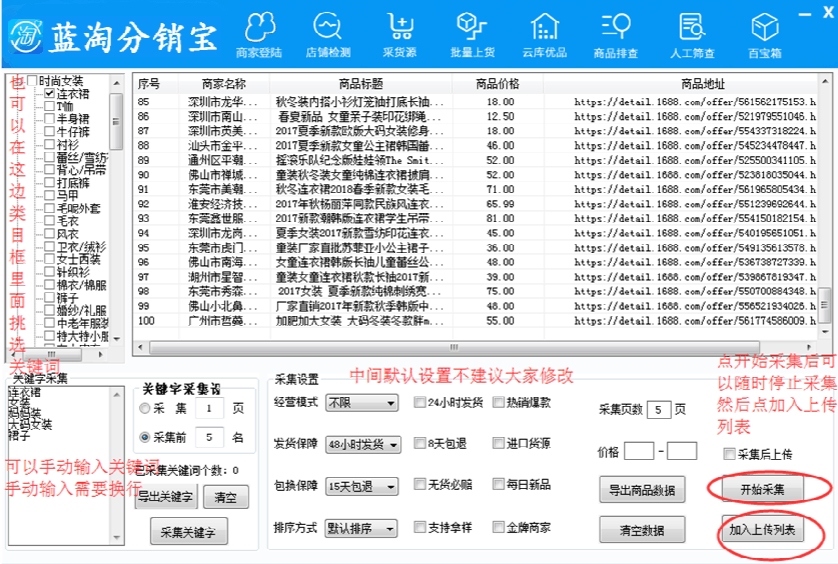The height and width of the screenshot is (564, 838).
Task: Toggle the 连衣裙 category checkbox
Action: [50, 94]
